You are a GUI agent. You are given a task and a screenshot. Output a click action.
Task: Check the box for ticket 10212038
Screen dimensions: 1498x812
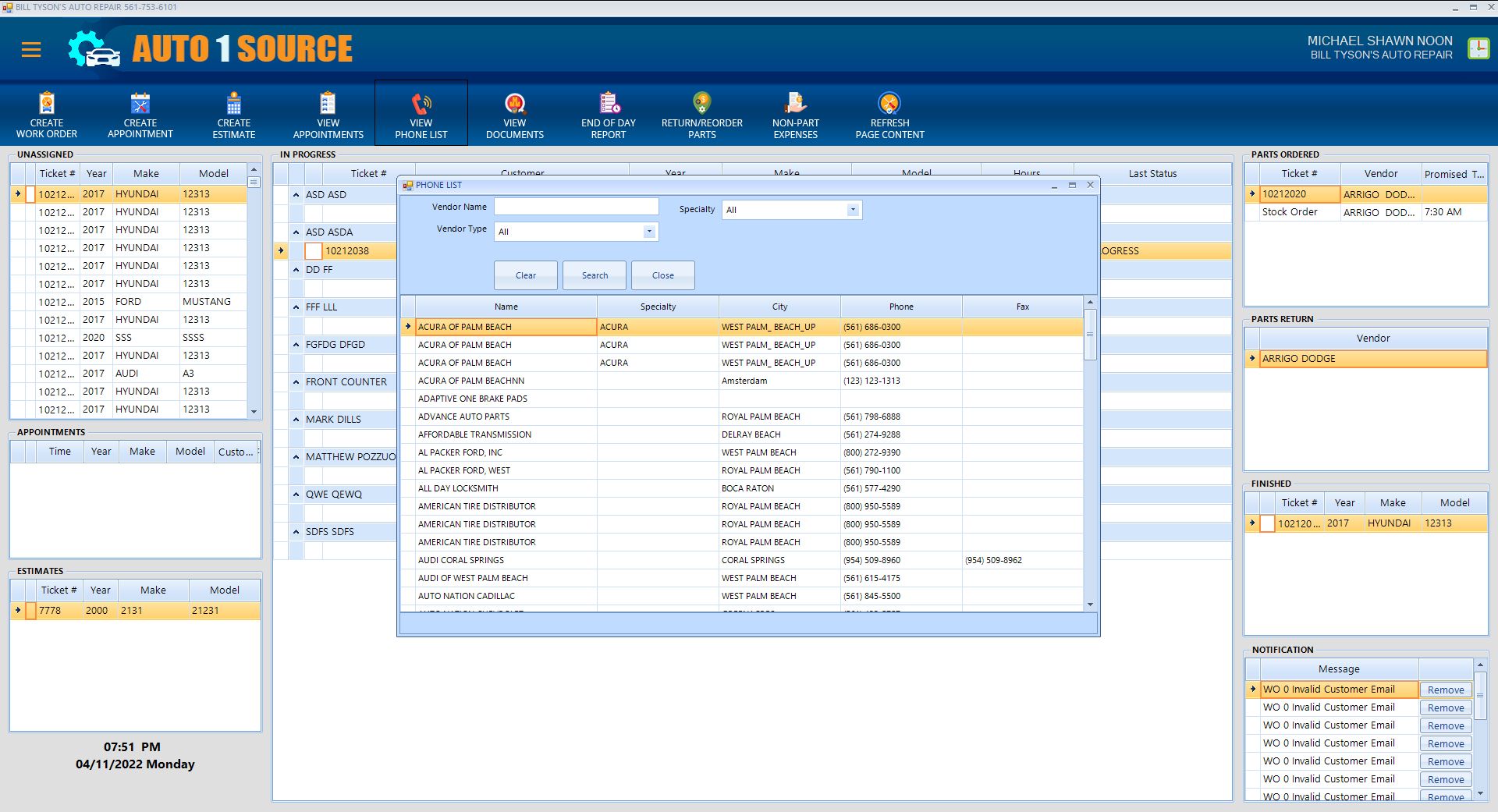click(313, 251)
